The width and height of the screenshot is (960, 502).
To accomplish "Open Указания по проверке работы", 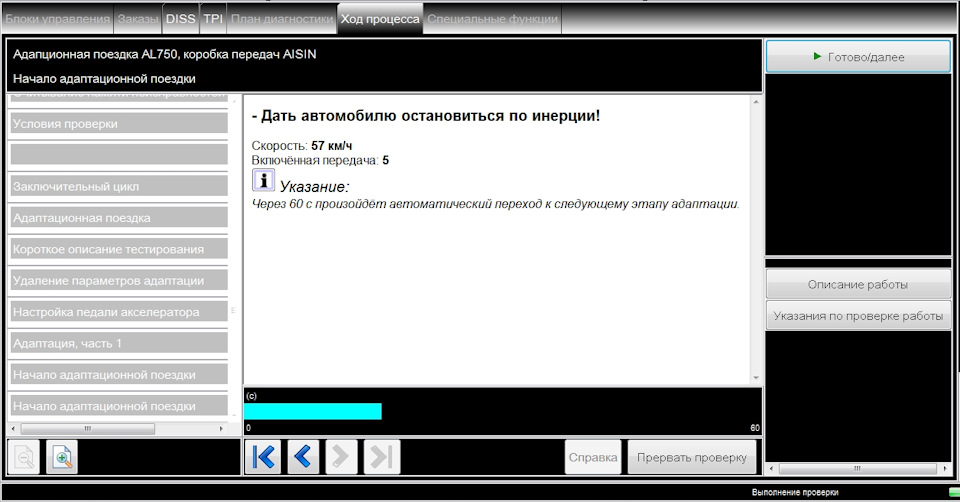I will click(858, 316).
